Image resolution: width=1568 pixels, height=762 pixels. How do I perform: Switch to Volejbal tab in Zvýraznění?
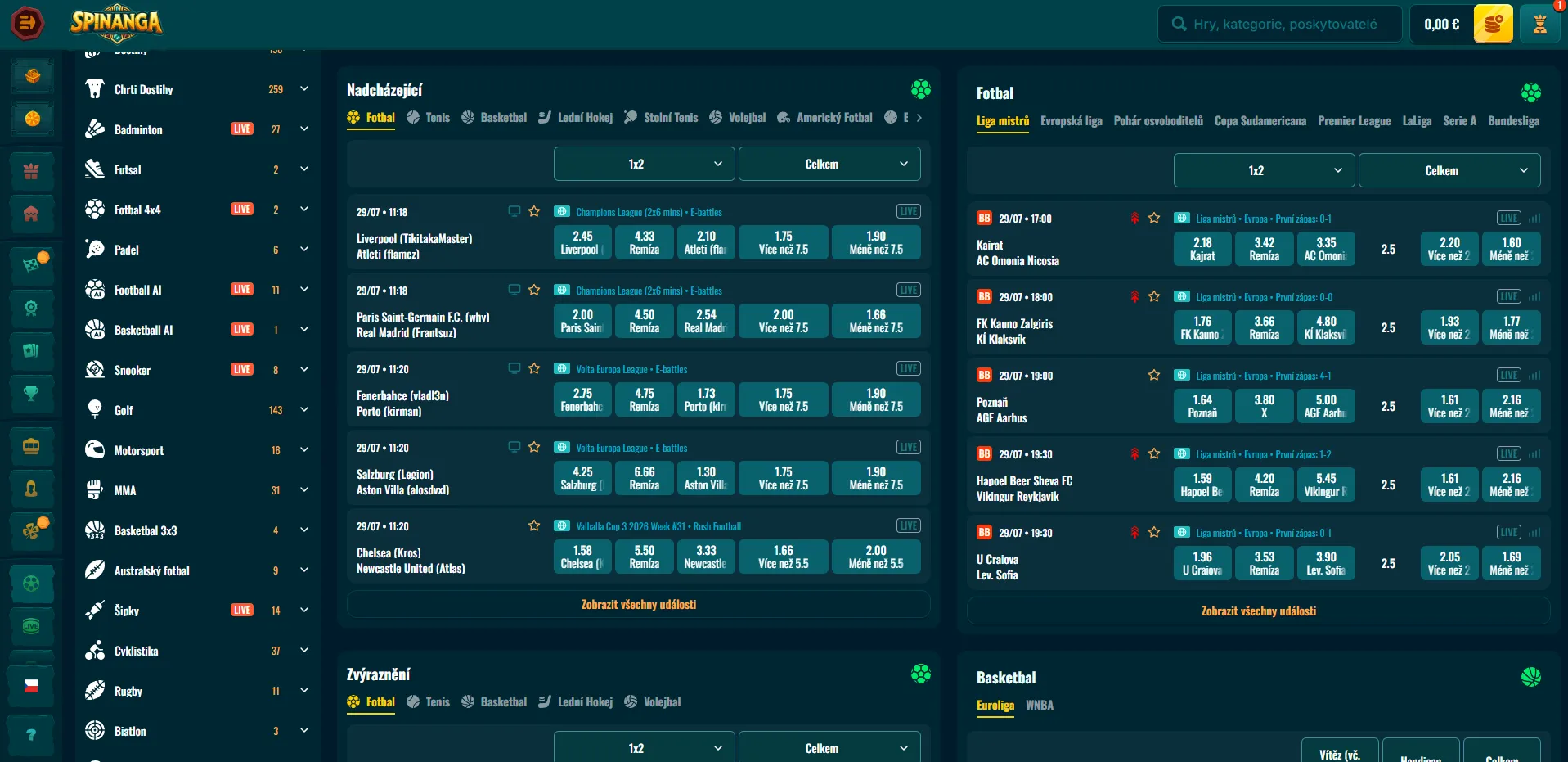click(653, 702)
